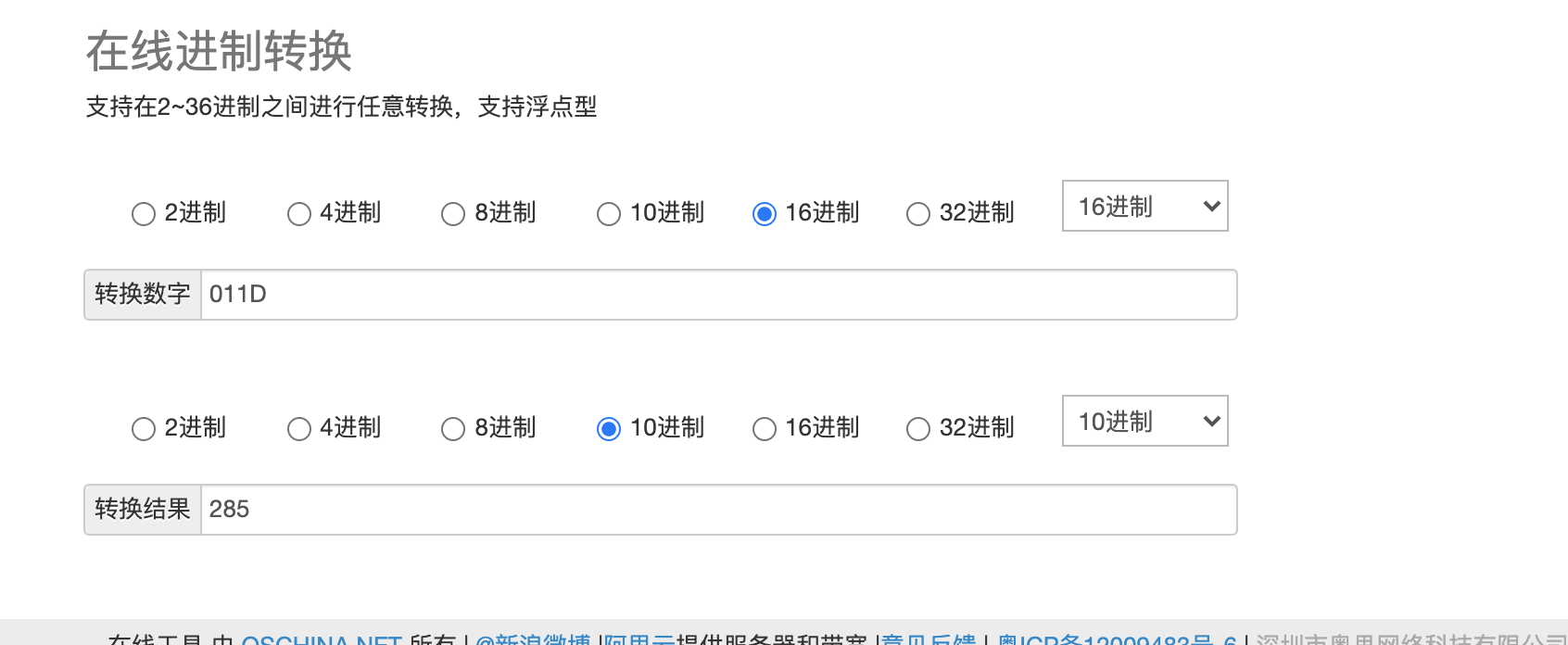Choose result base 32进制 radio button
Screen dimensions: 1568x645
coord(918,429)
